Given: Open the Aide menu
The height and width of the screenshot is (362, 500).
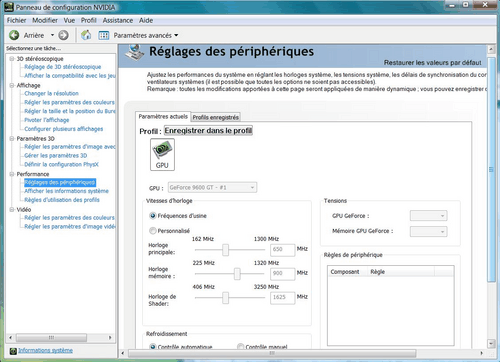Looking at the screenshot, I should [x=146, y=20].
